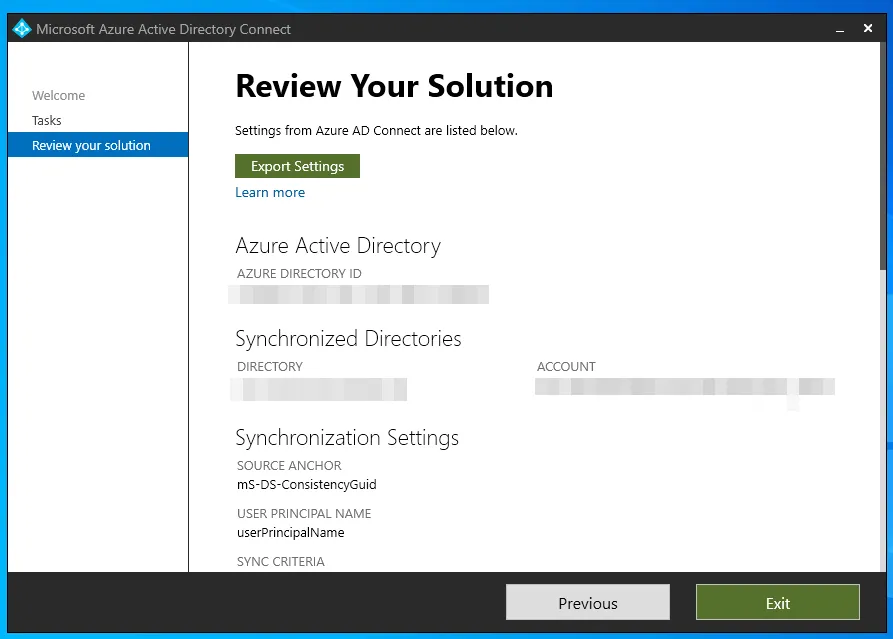Select Welcome in the left sidebar
This screenshot has width=893, height=639.
click(x=58, y=95)
